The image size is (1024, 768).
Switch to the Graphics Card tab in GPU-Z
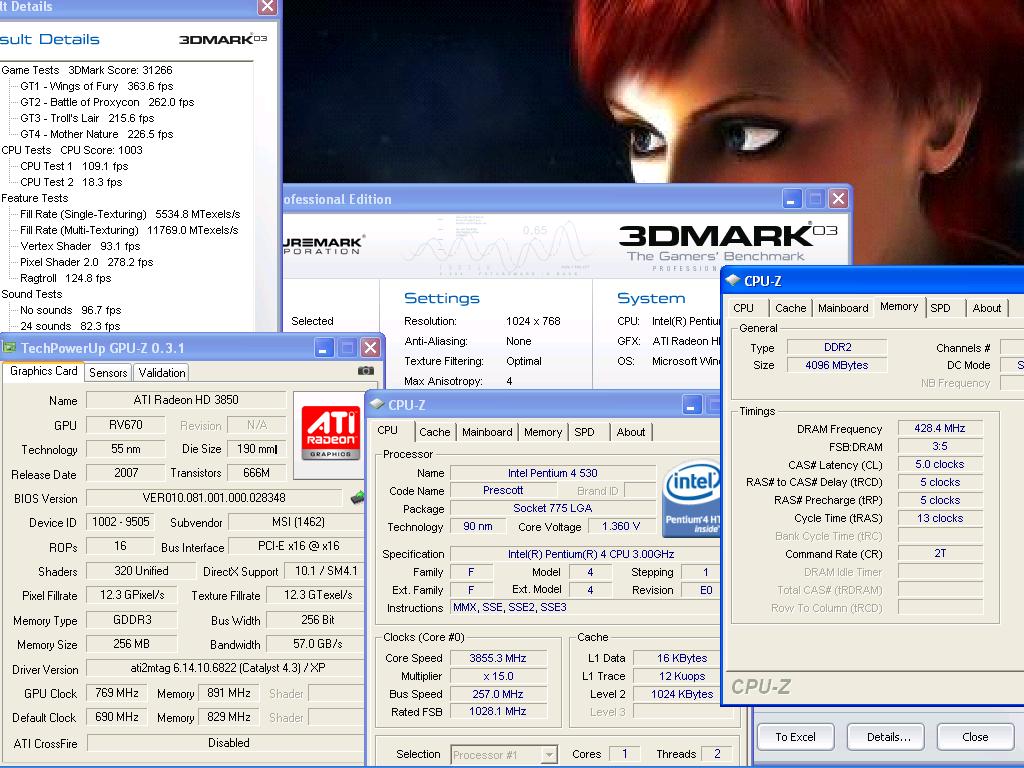(43, 371)
